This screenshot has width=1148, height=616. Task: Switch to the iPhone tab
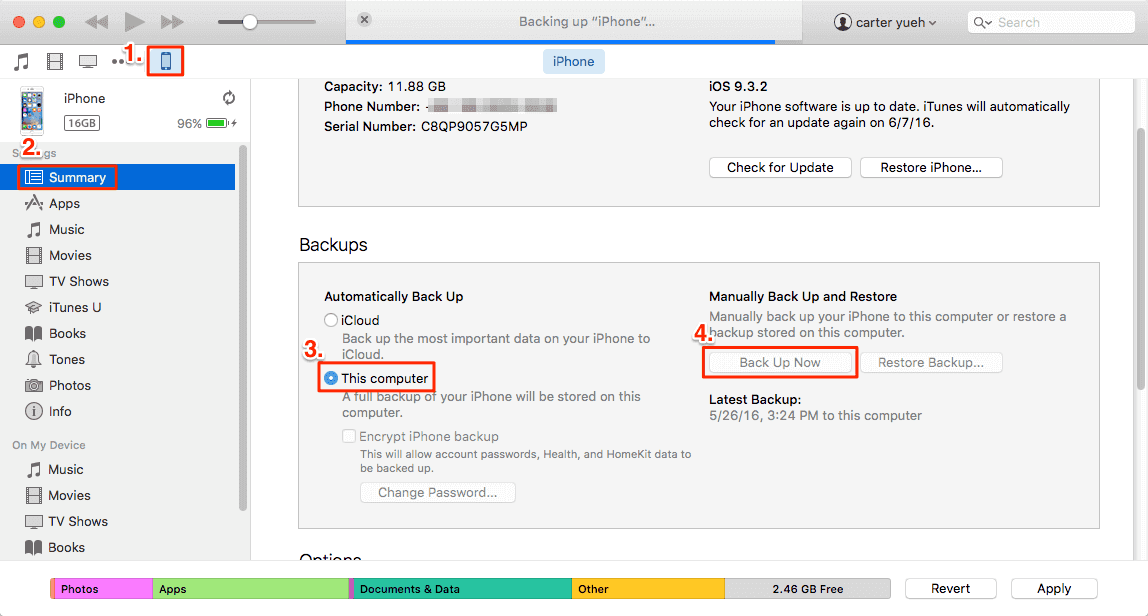point(573,61)
